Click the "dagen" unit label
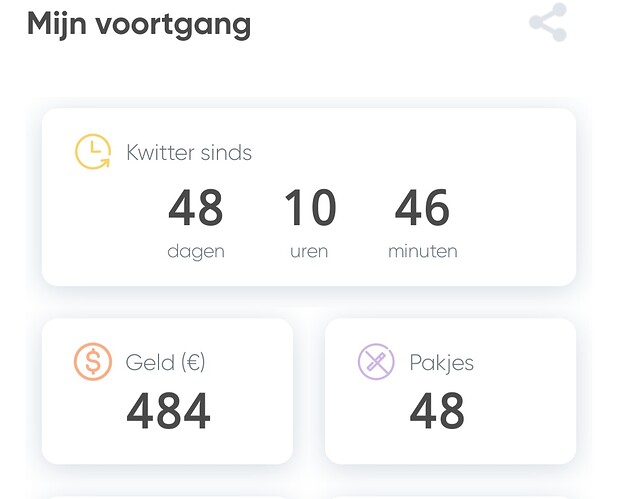 [196, 252]
